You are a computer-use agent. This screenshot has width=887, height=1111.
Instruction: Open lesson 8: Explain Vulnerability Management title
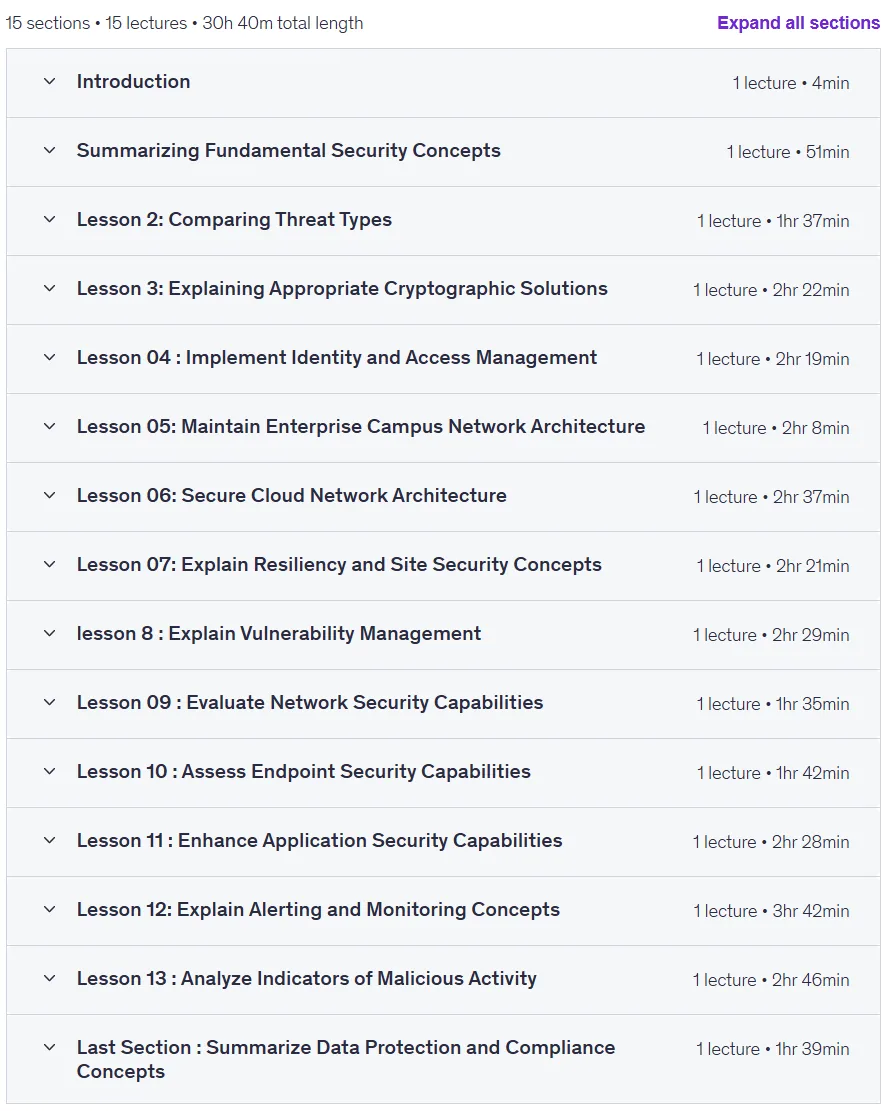[278, 633]
